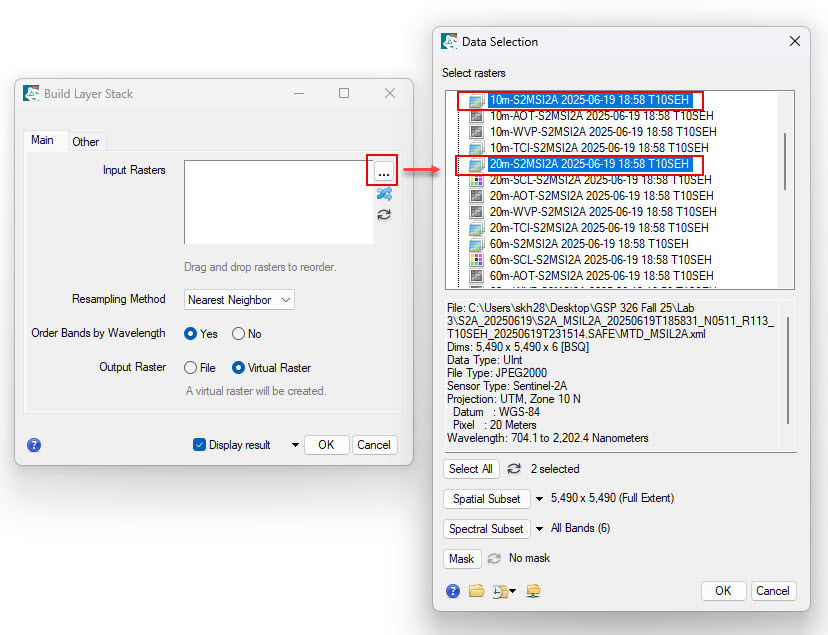Open the Resampling Method dropdown

click(x=240, y=300)
